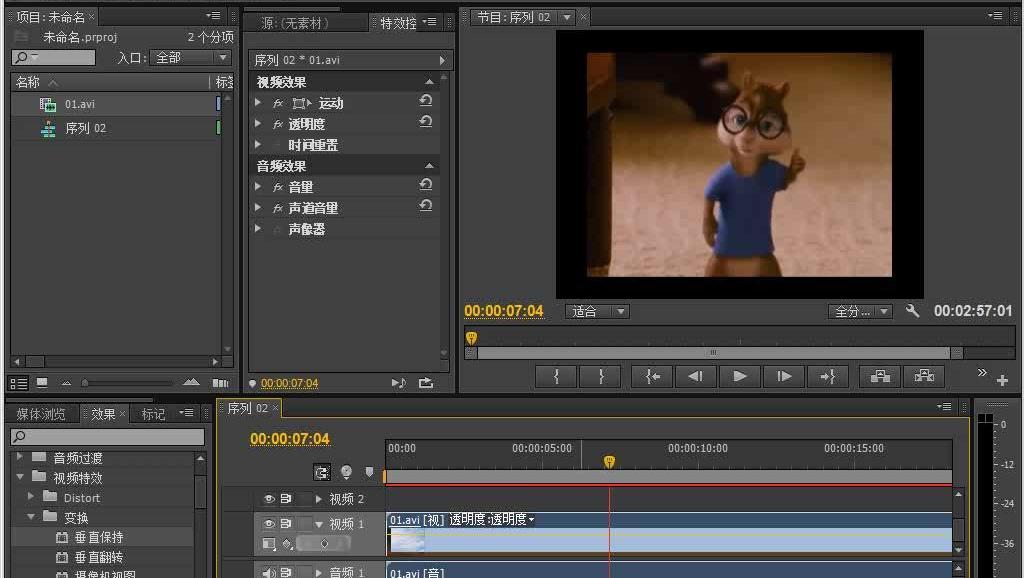The height and width of the screenshot is (578, 1024).
Task: Open the project panel menu icon
Action: (213, 16)
